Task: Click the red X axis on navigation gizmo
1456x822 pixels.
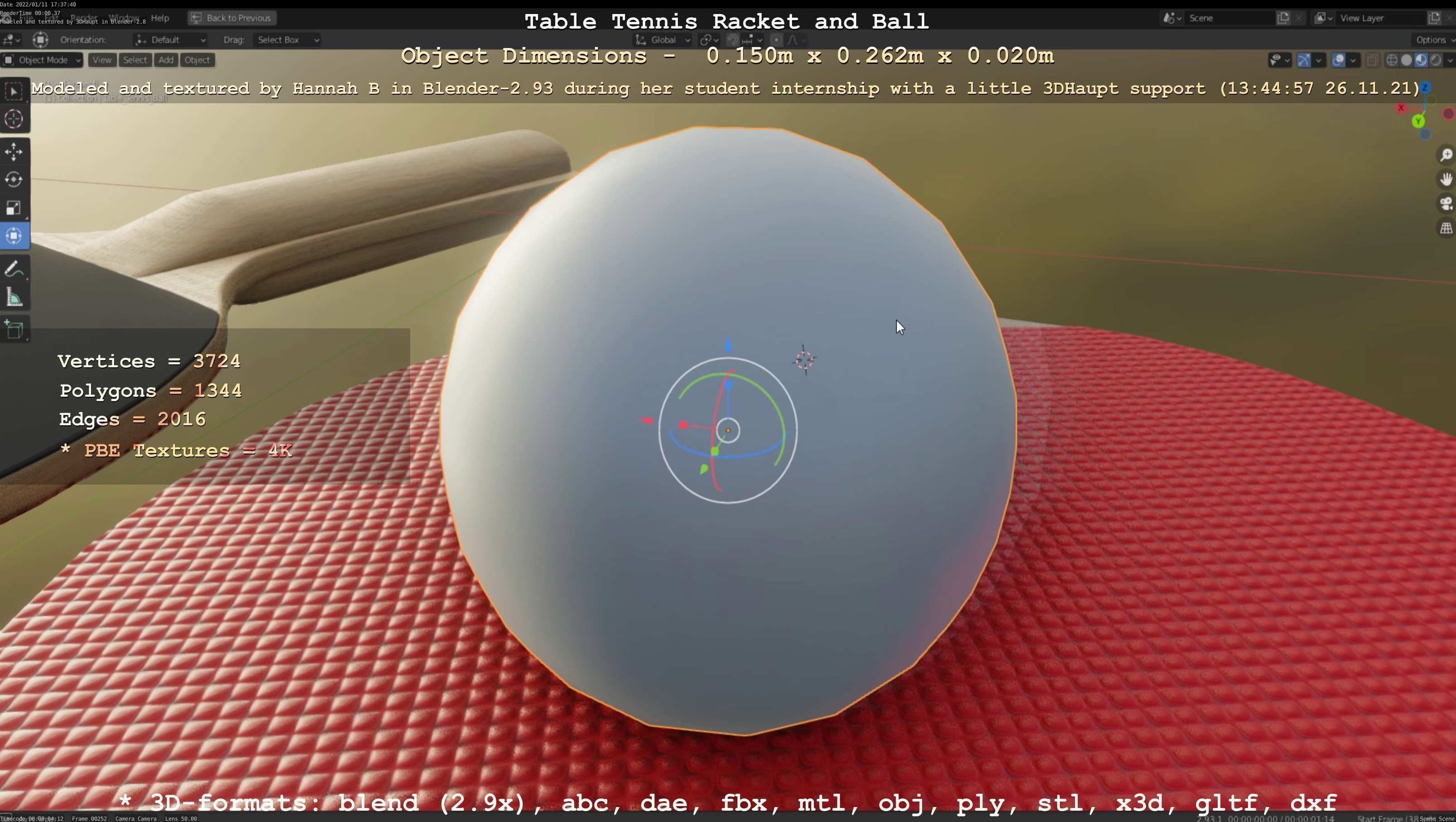Action: [x=1401, y=107]
